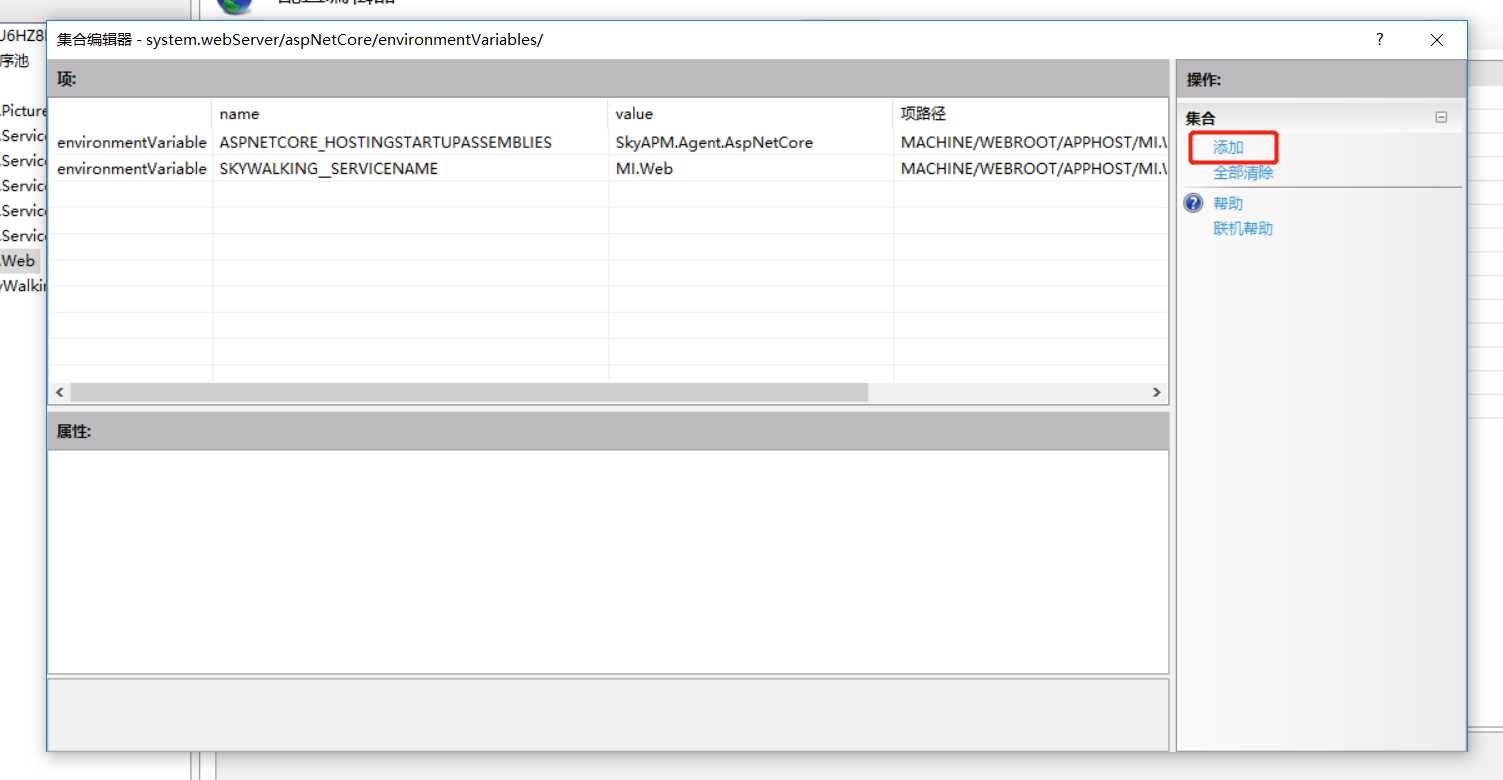Viewport: 1503px width, 780px height.
Task: Select .Web site in background tree
Action: [18, 261]
